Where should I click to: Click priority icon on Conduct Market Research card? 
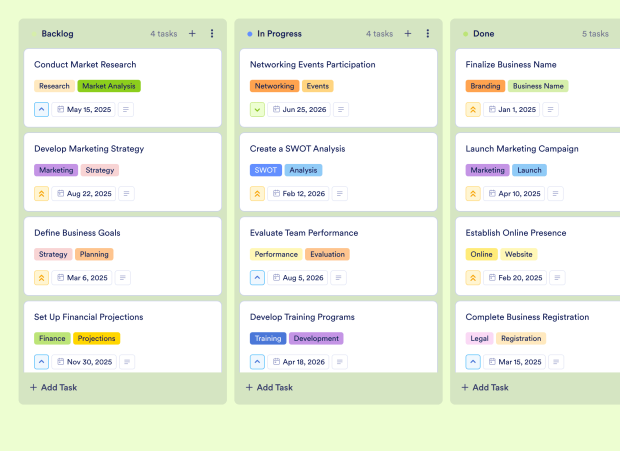click(x=41, y=110)
